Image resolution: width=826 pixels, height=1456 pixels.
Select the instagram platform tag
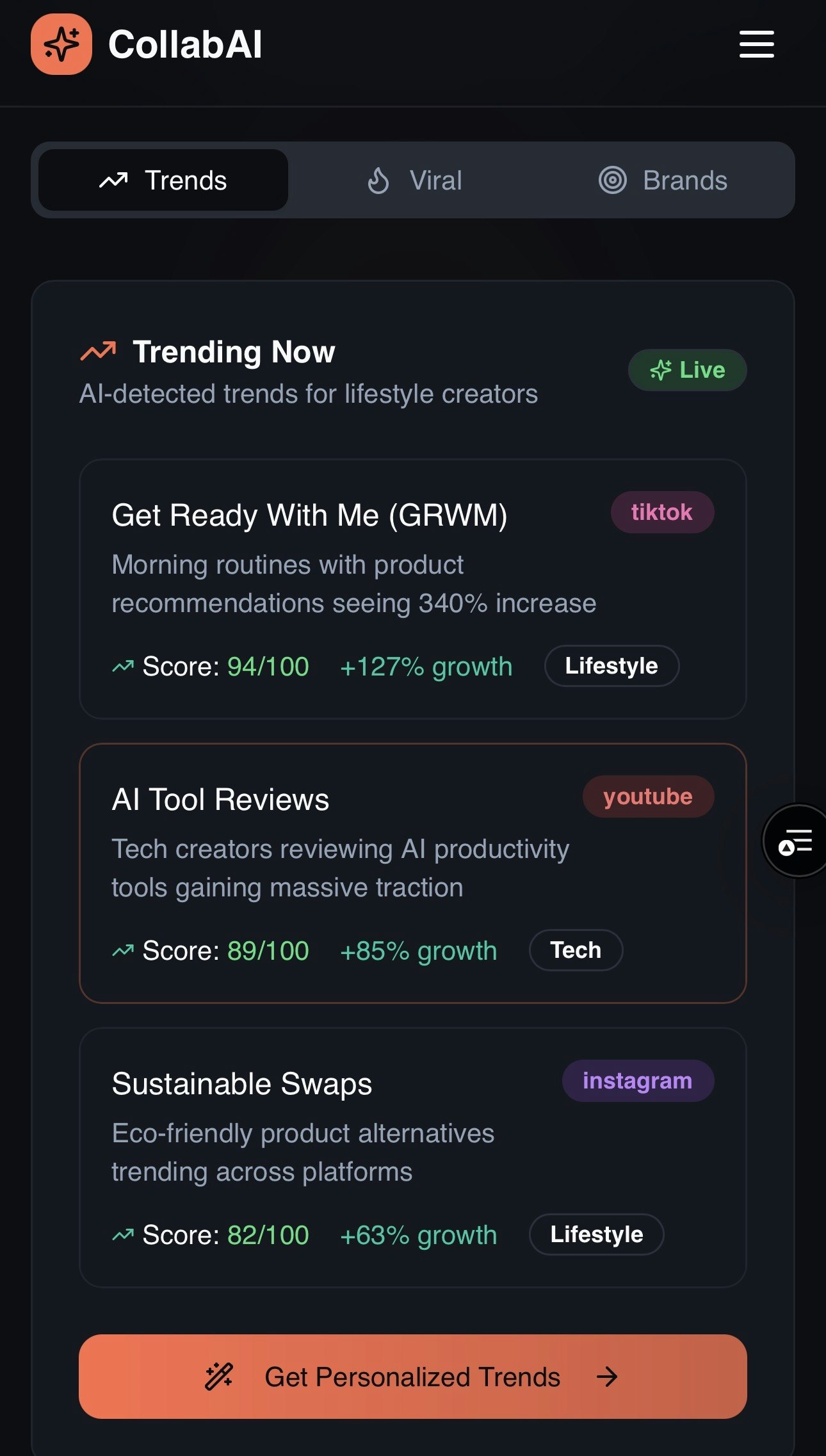pyautogui.click(x=638, y=1081)
